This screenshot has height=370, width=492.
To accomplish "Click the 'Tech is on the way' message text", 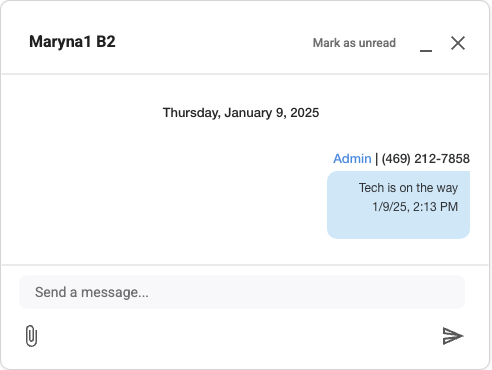I will click(408, 188).
